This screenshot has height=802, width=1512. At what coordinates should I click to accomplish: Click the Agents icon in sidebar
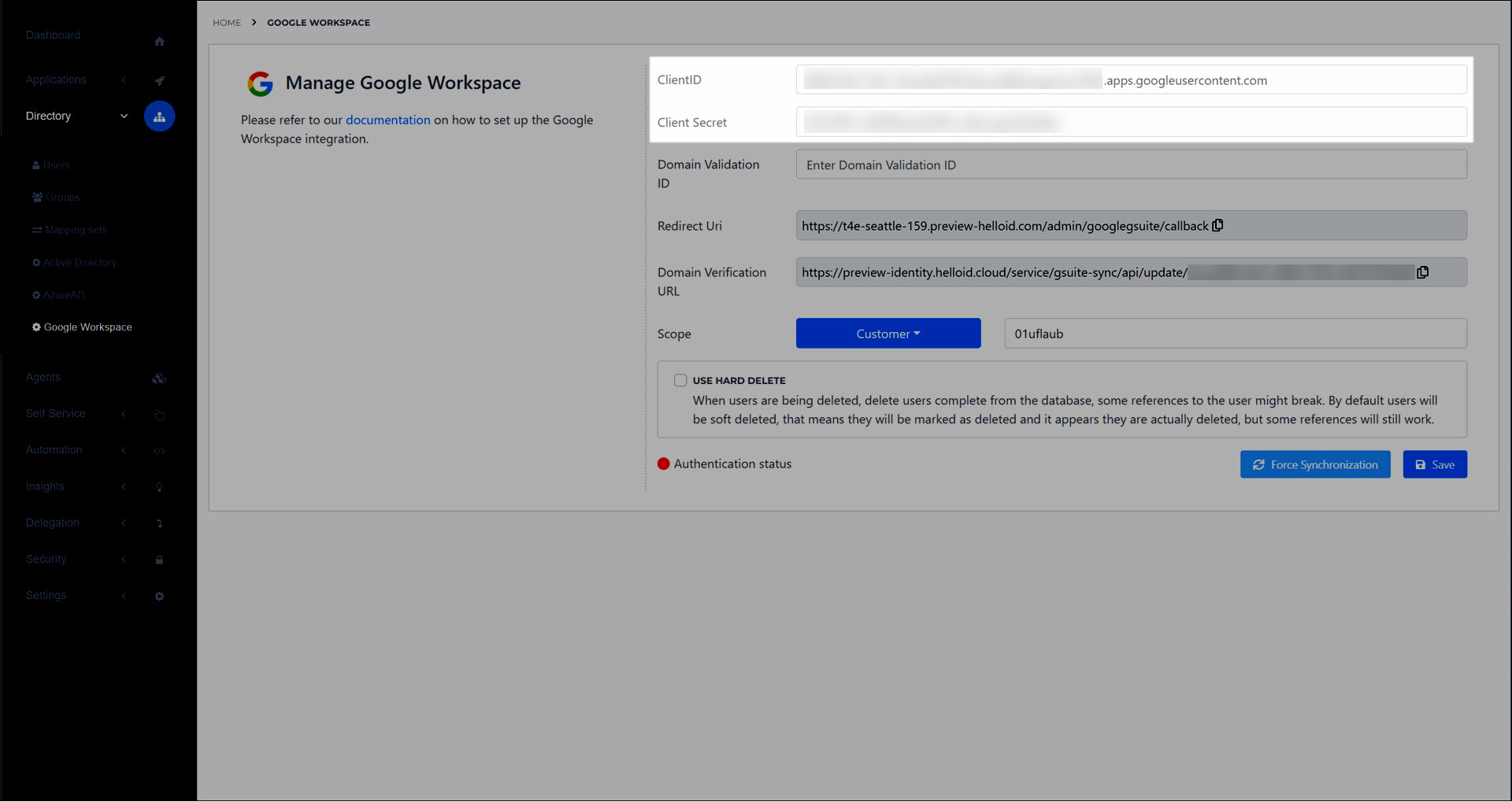pos(159,379)
